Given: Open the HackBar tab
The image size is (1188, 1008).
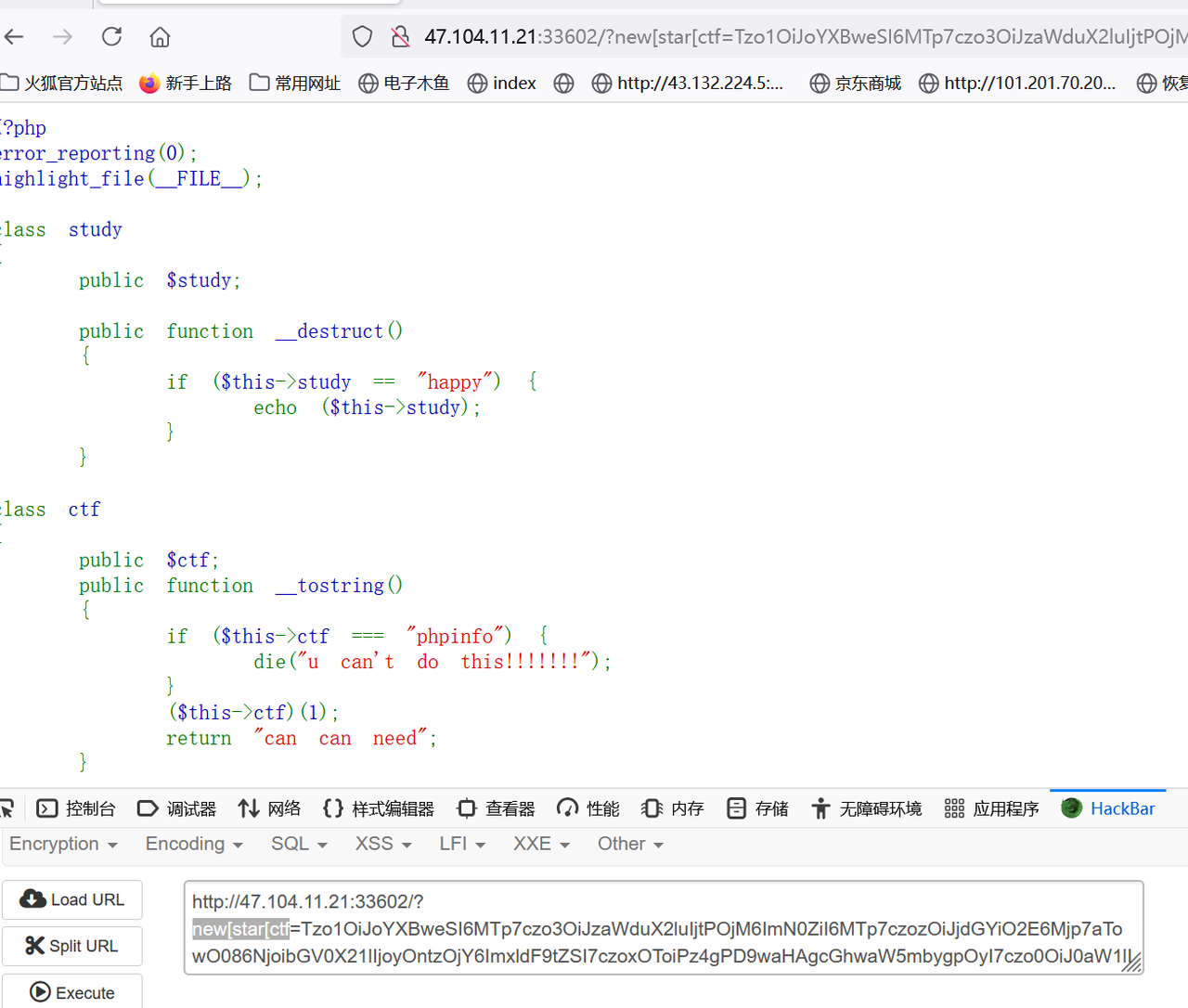Looking at the screenshot, I should (1108, 808).
